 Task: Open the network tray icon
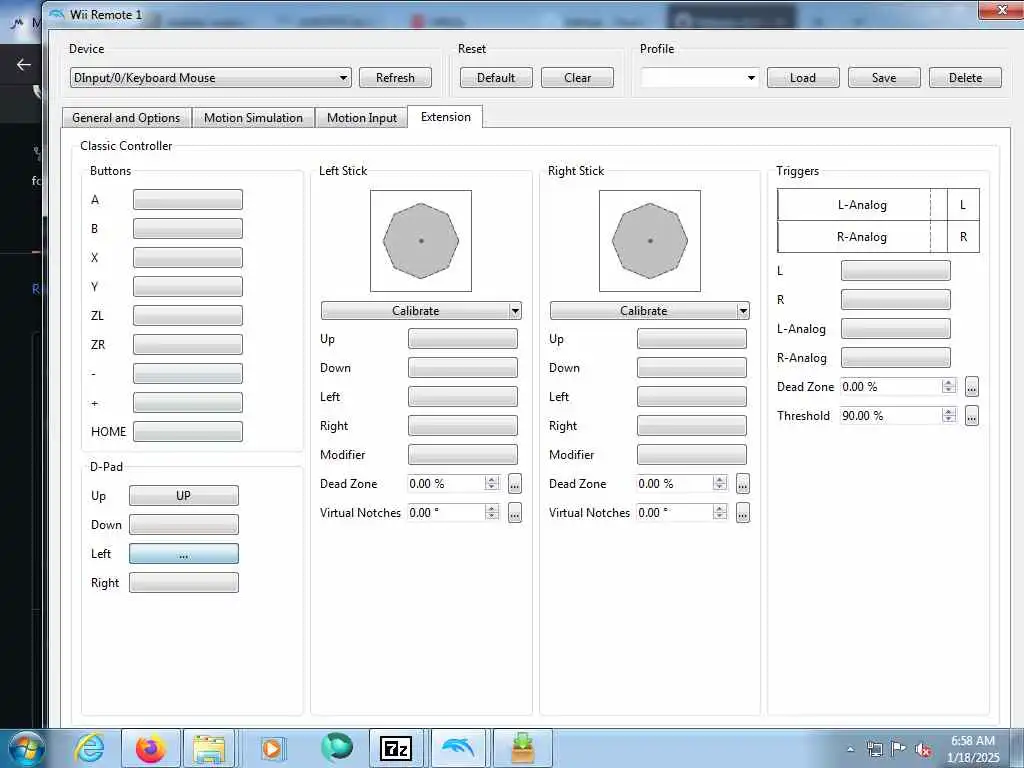click(x=874, y=749)
